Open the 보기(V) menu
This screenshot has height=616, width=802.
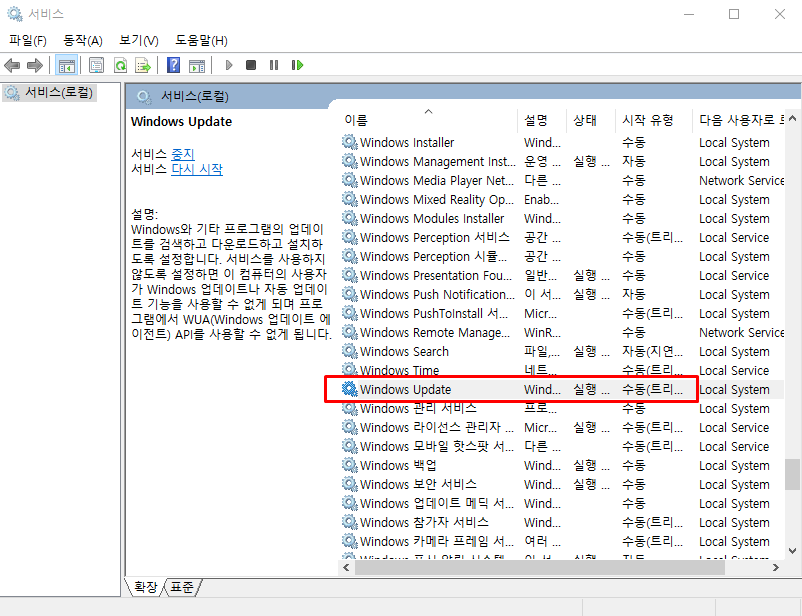point(139,40)
